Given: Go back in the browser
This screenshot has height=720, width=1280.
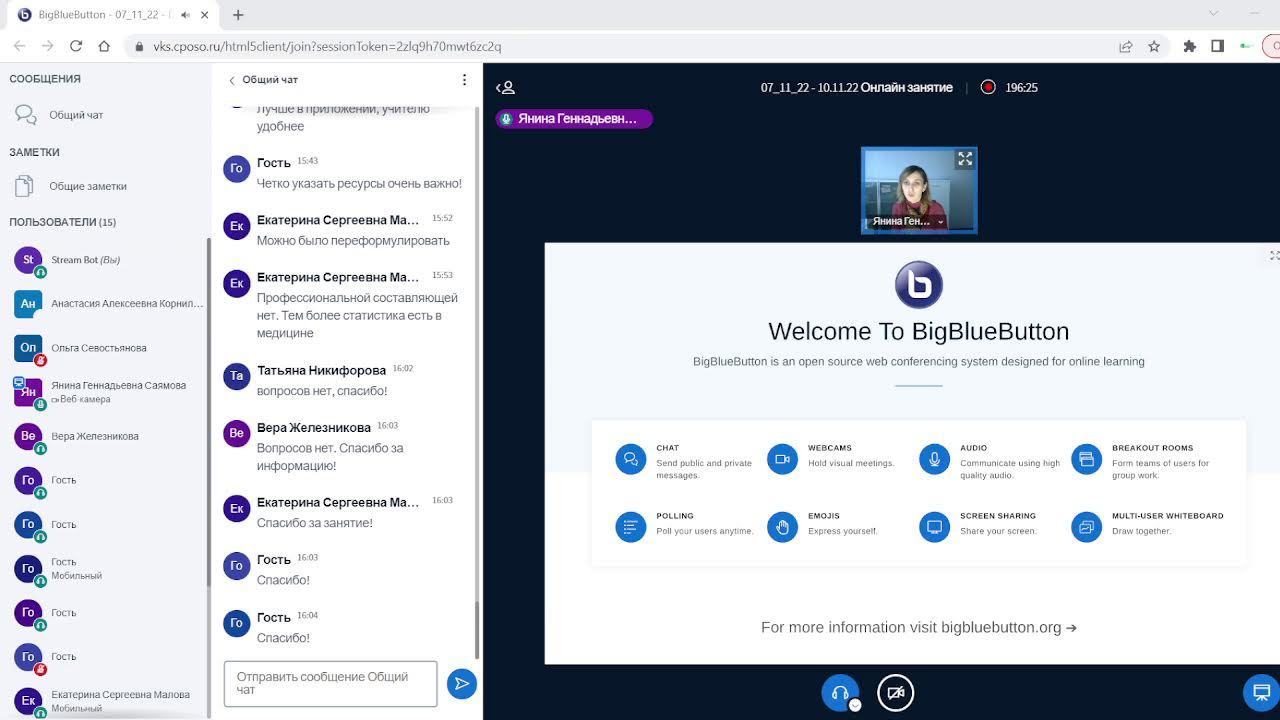Looking at the screenshot, I should click(19, 46).
